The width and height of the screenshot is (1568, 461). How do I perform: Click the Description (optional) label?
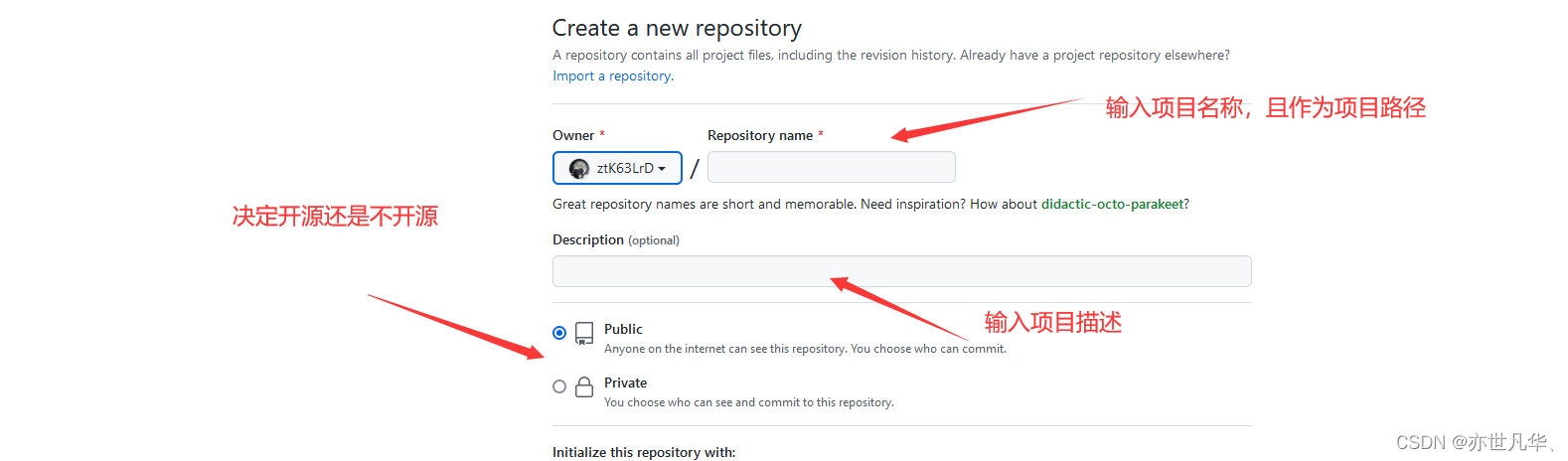(x=616, y=239)
